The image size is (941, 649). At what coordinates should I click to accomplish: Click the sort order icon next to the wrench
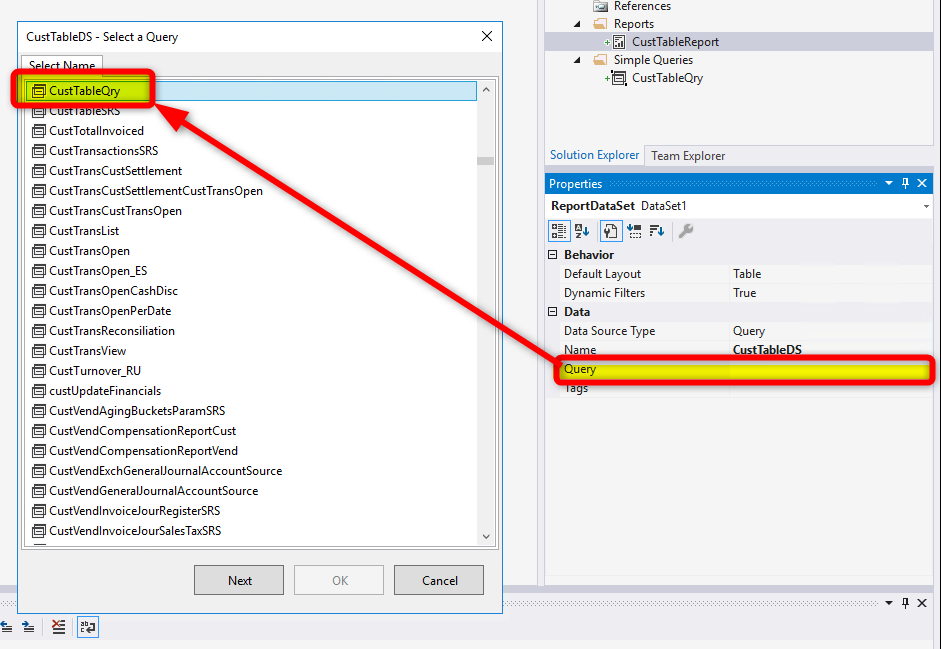pos(657,231)
